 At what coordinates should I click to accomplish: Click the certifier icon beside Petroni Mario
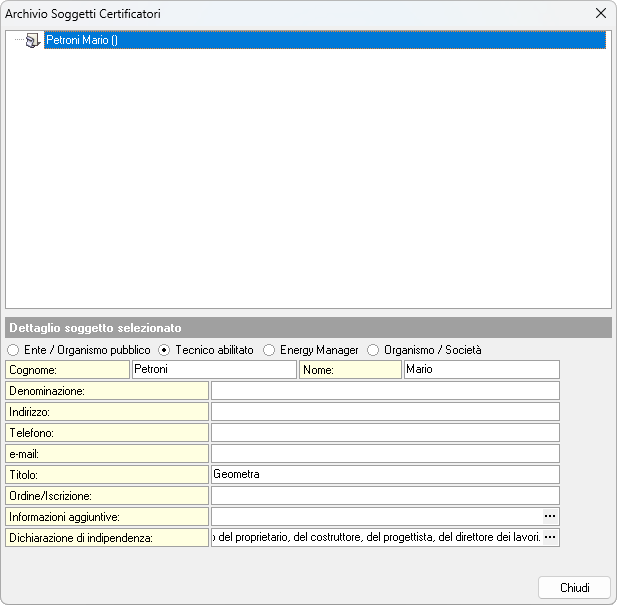[32, 41]
